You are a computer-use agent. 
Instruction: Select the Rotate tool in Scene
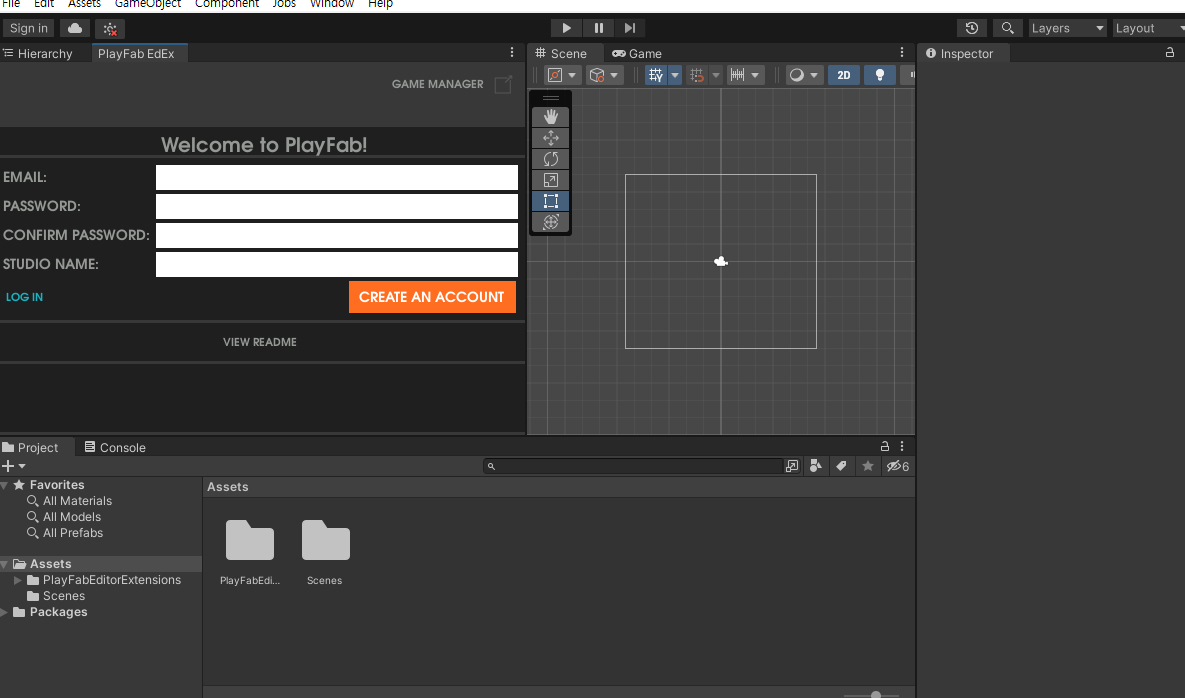tap(550, 159)
